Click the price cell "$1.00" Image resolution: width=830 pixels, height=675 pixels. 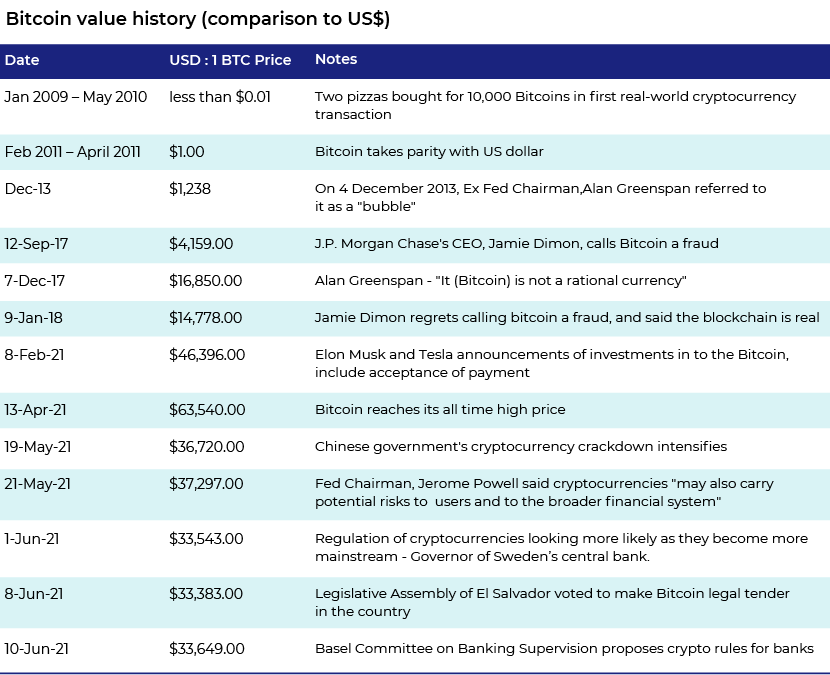[187, 152]
